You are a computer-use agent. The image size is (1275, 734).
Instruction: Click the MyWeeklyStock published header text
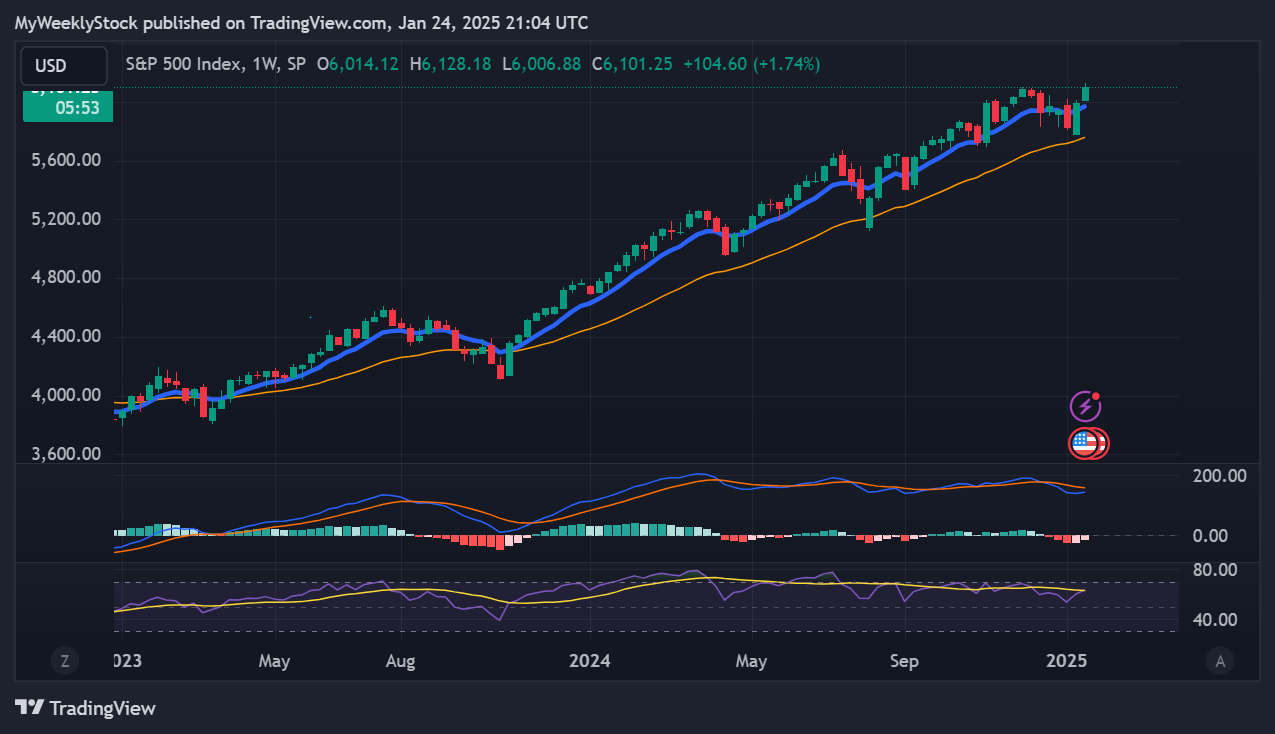coord(301,22)
